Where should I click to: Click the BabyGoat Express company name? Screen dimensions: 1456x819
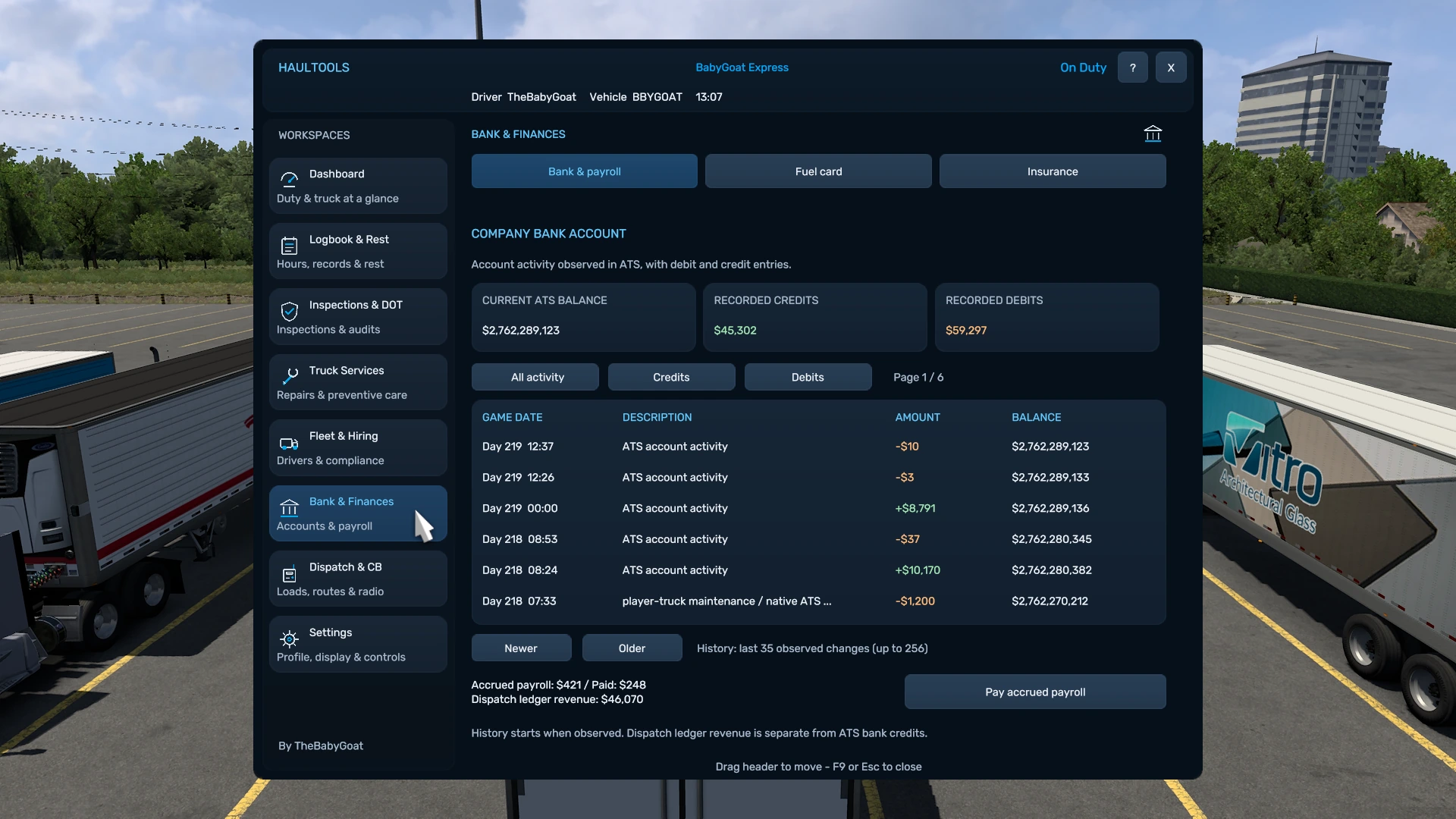click(742, 67)
